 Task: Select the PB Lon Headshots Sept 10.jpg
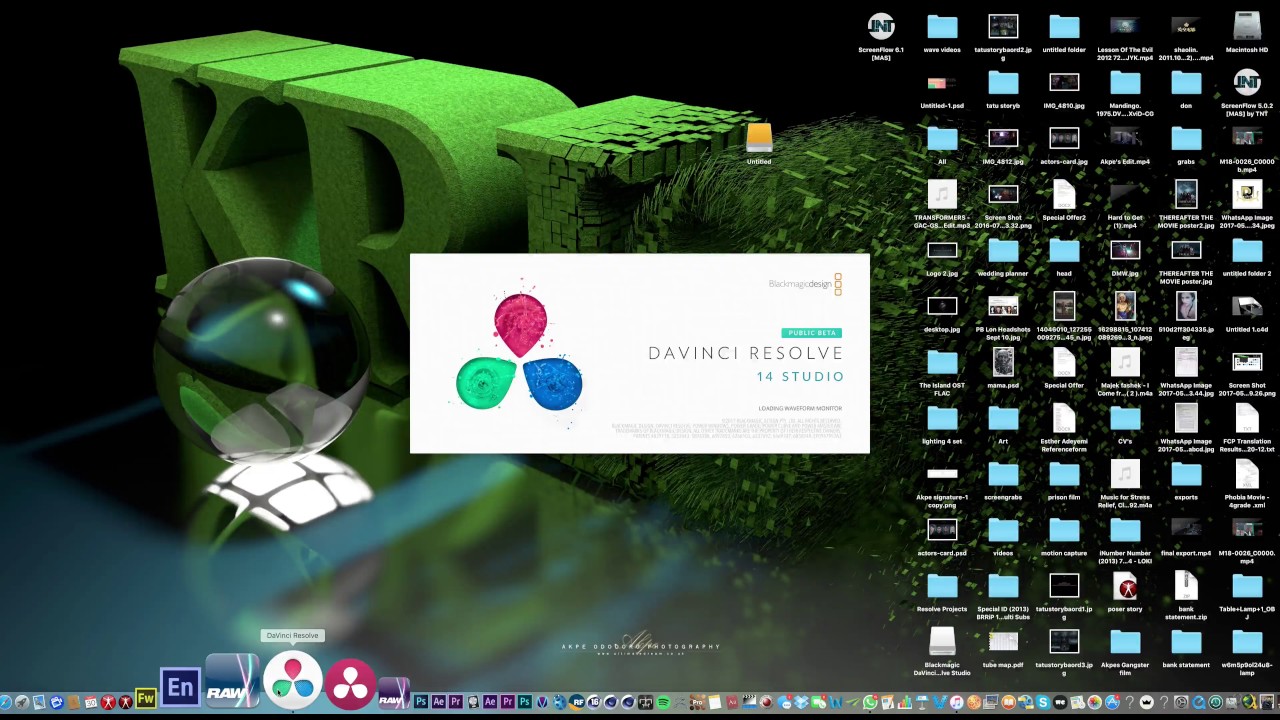point(1003,317)
